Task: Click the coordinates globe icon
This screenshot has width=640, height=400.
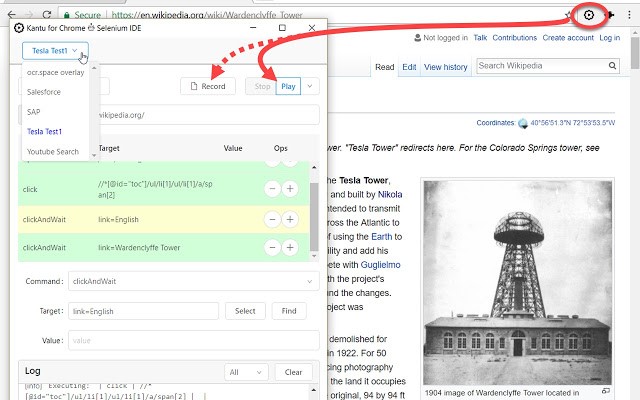Action: [521, 124]
